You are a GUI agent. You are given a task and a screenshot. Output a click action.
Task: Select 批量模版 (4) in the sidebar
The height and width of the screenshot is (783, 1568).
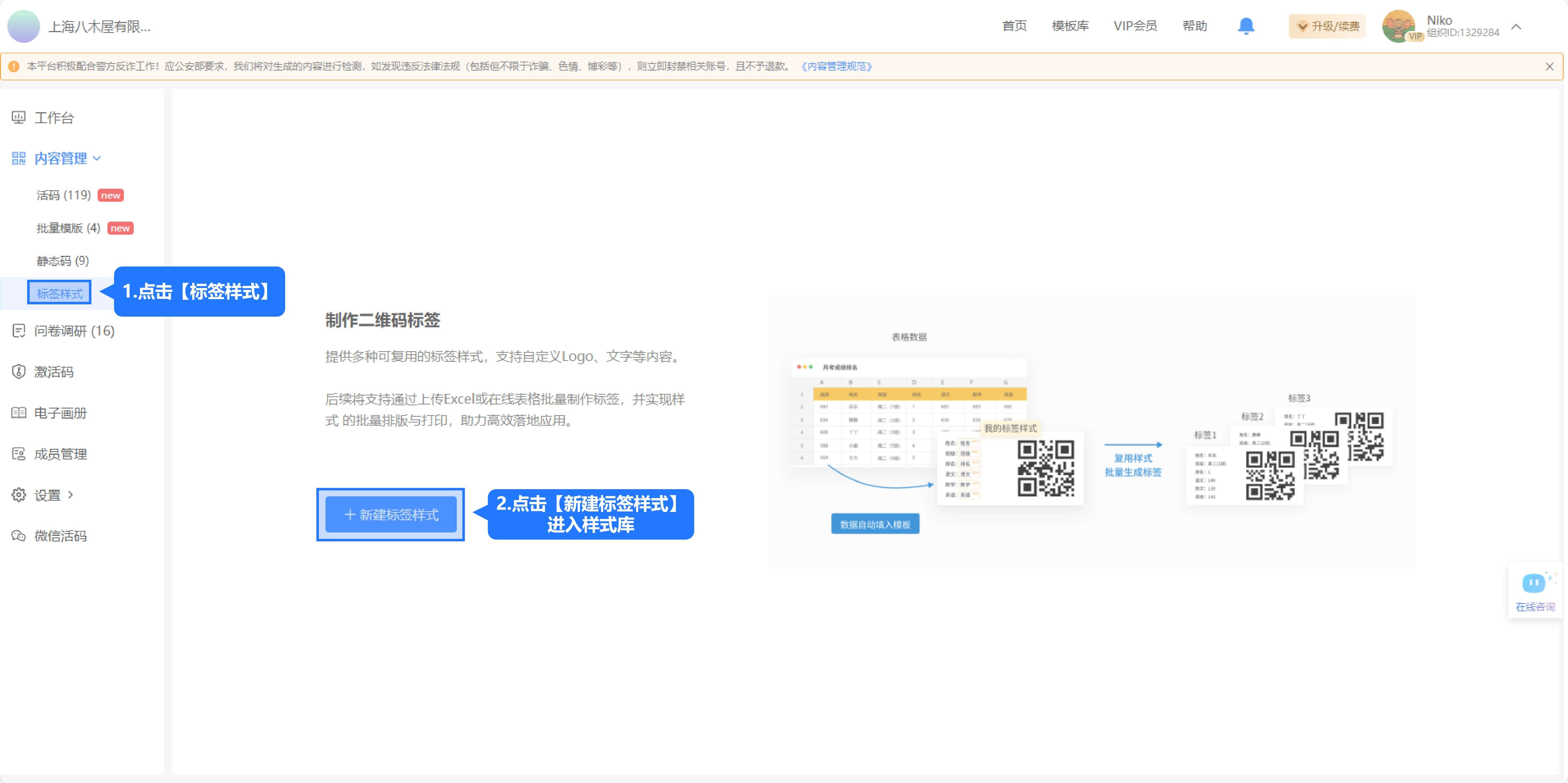(x=68, y=228)
